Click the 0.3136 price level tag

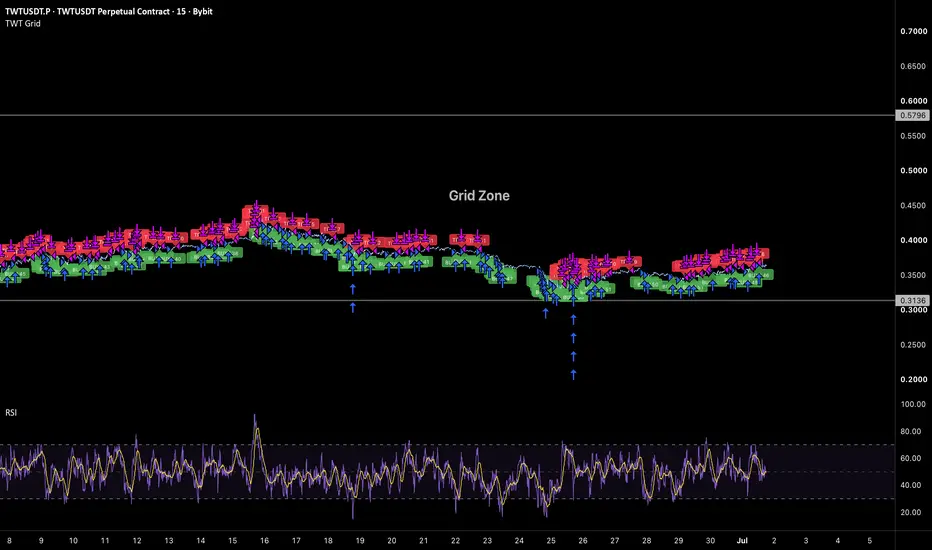click(912, 301)
